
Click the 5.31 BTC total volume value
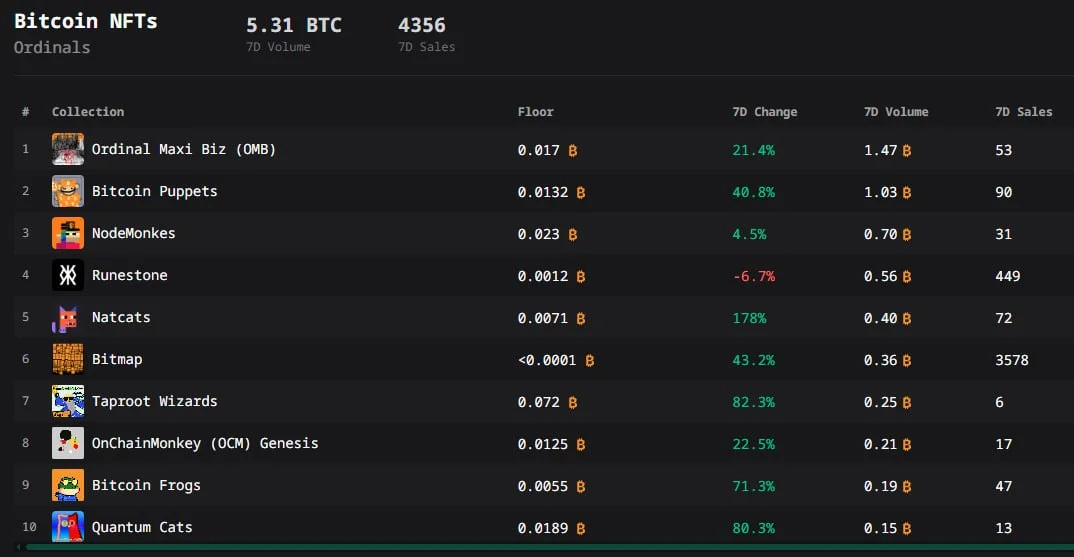tap(294, 25)
